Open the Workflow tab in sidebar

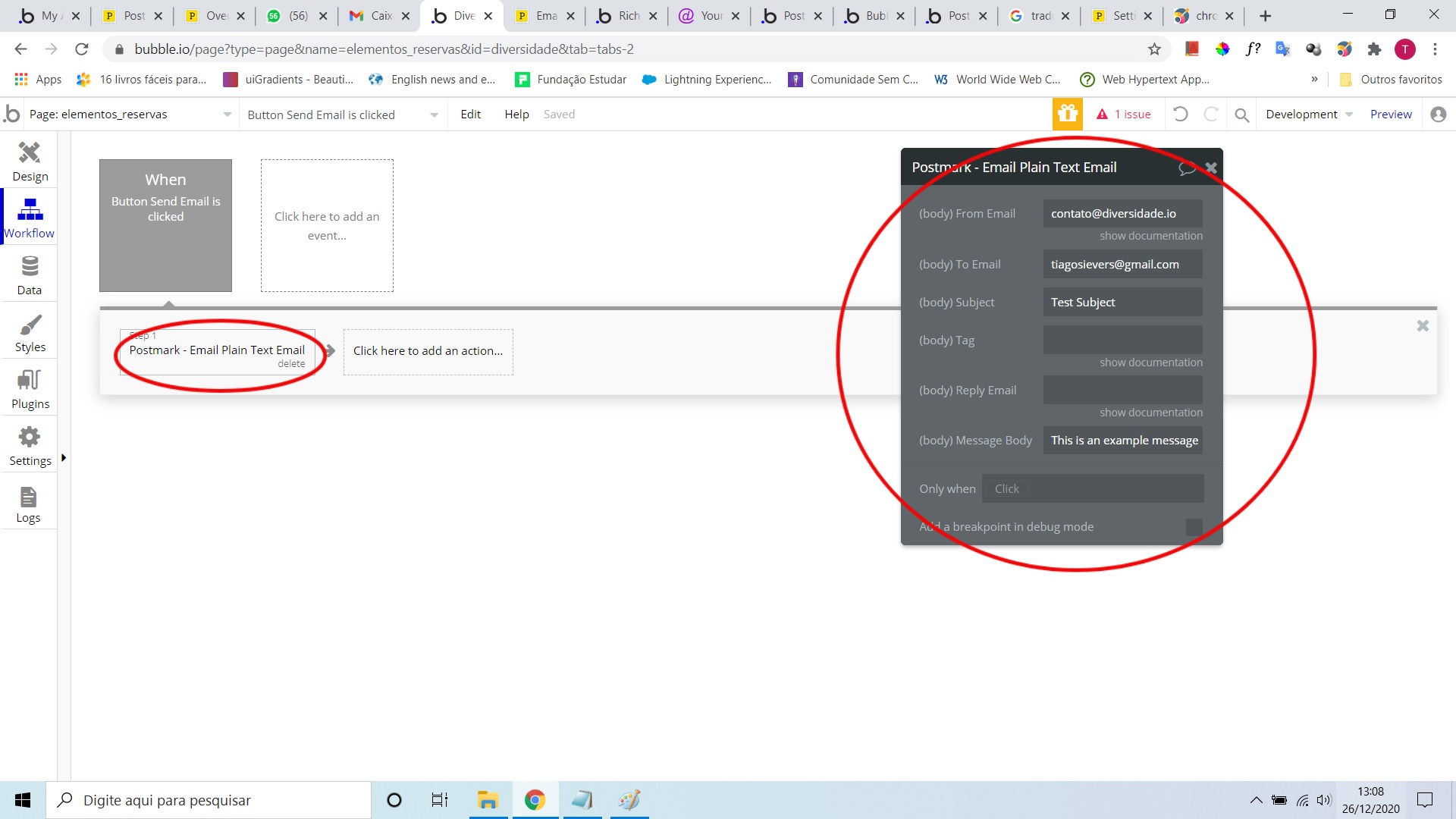point(30,218)
